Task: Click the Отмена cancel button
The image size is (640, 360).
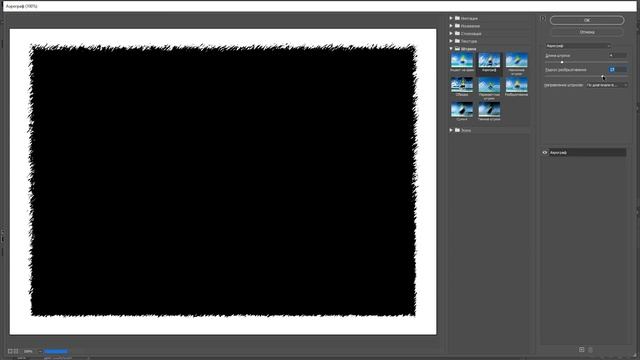Action: (587, 32)
